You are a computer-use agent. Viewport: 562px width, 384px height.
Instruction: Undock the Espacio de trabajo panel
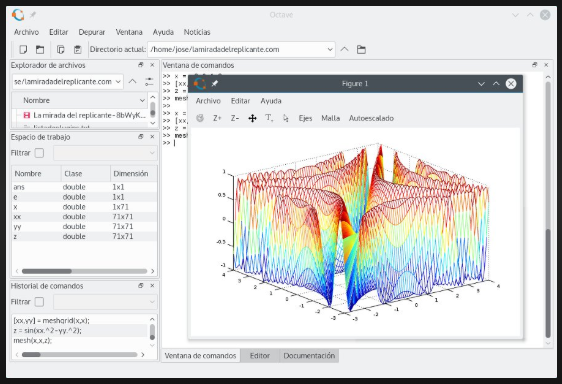141,137
